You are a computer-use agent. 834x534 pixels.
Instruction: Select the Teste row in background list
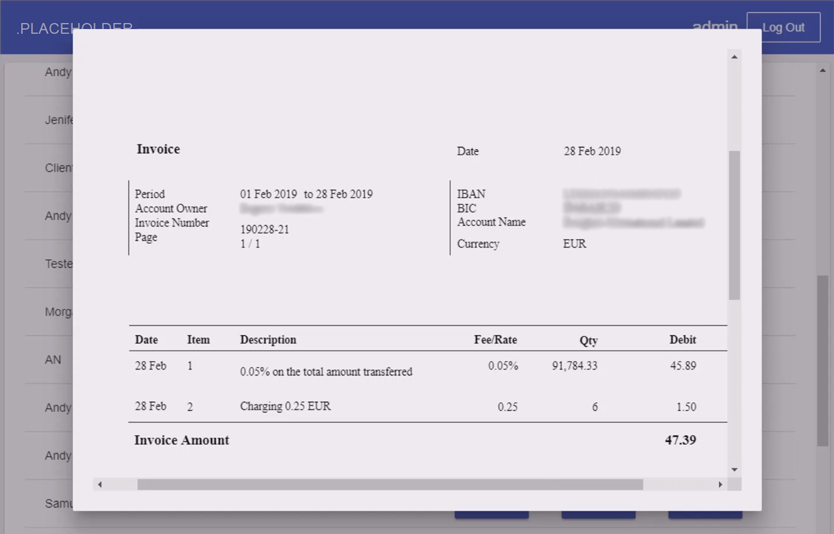pyautogui.click(x=59, y=264)
